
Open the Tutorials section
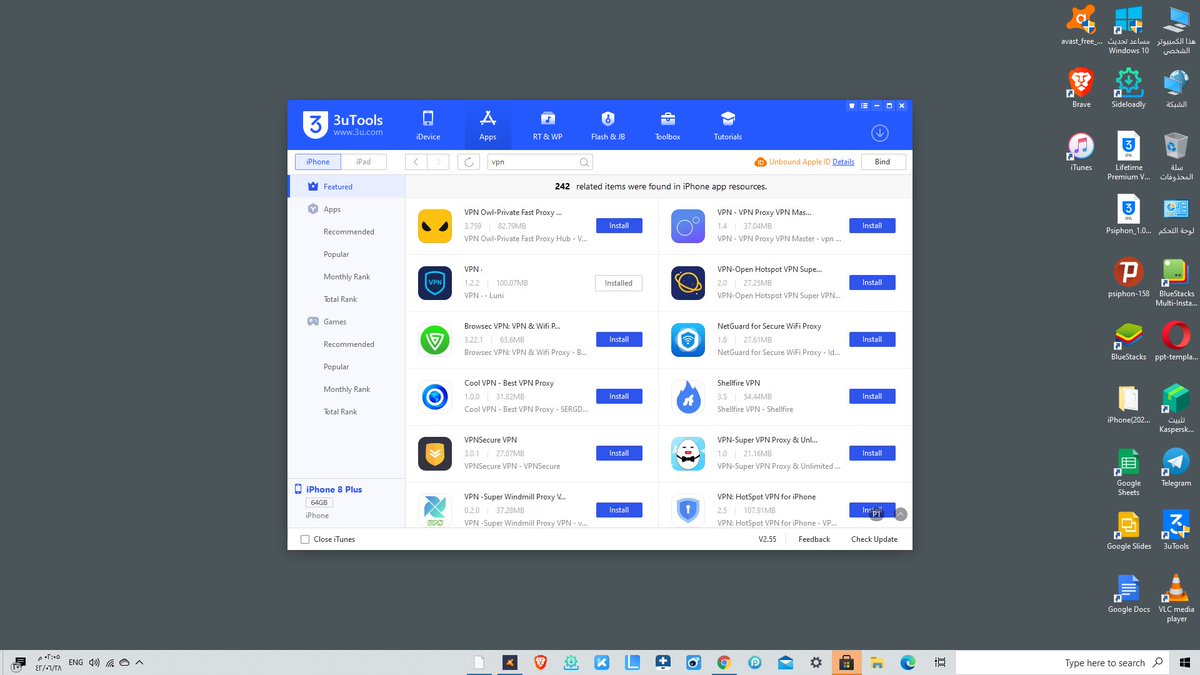(x=728, y=125)
